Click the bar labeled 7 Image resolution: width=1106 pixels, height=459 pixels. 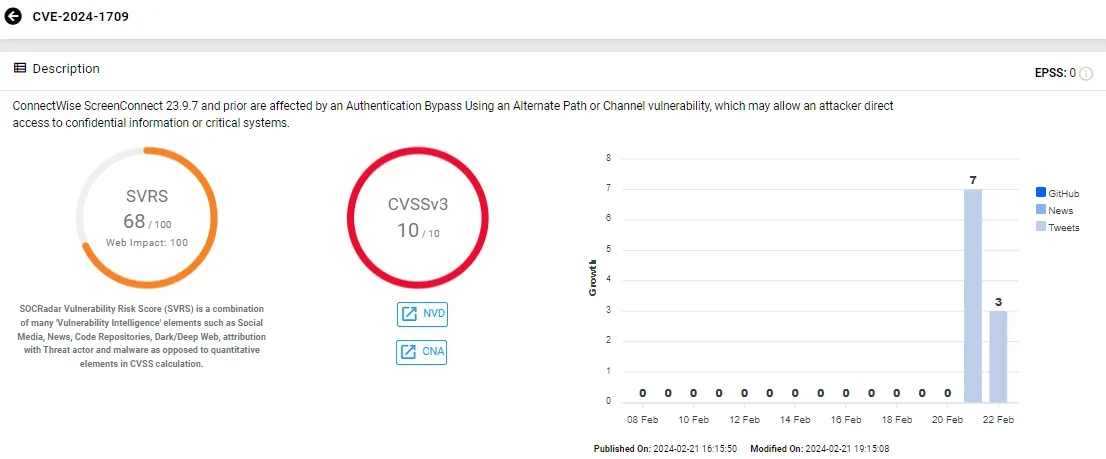click(973, 295)
